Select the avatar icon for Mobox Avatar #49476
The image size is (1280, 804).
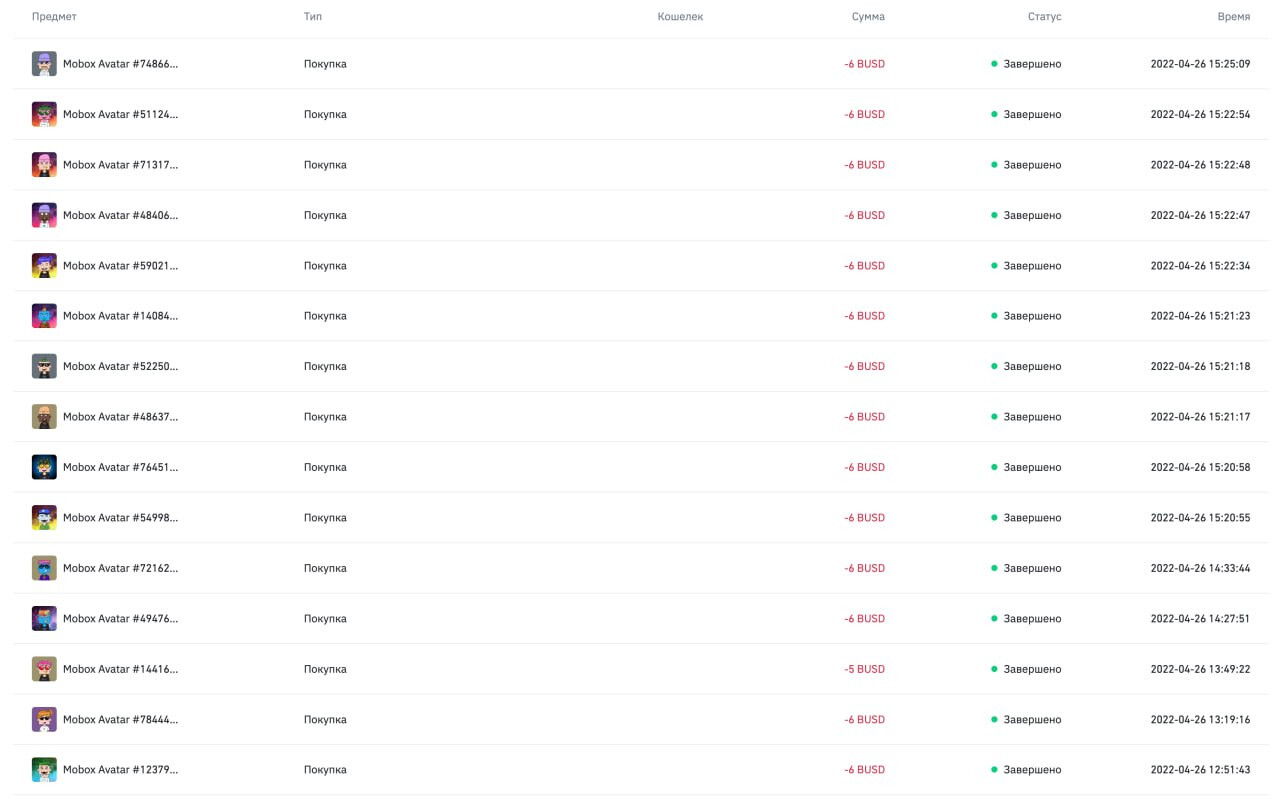pos(44,618)
